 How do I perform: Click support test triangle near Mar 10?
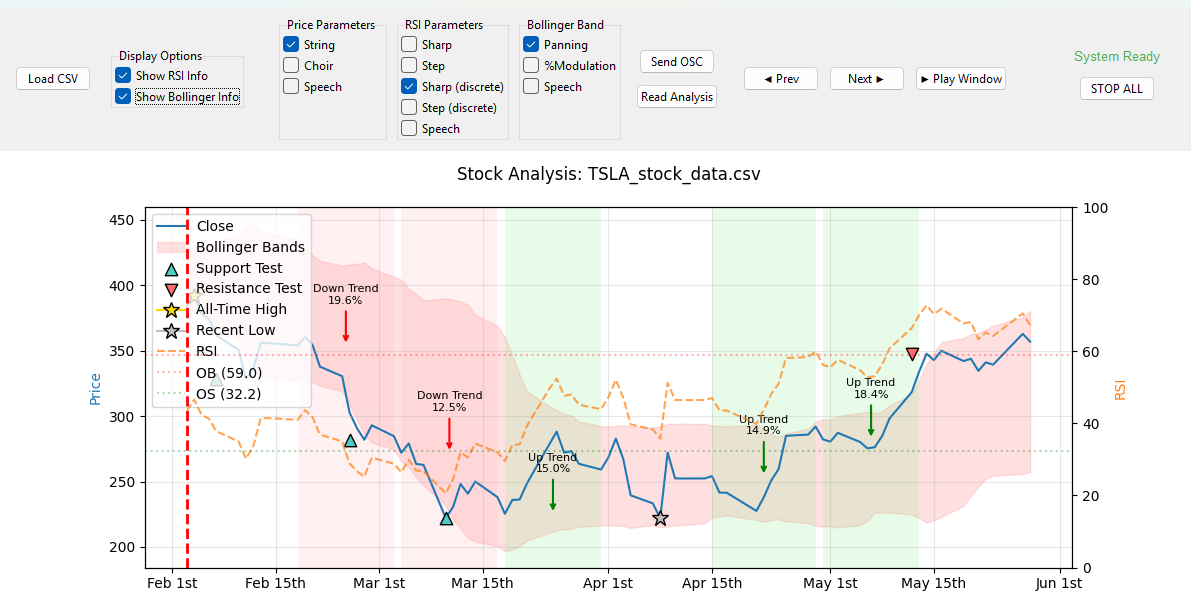tap(446, 518)
